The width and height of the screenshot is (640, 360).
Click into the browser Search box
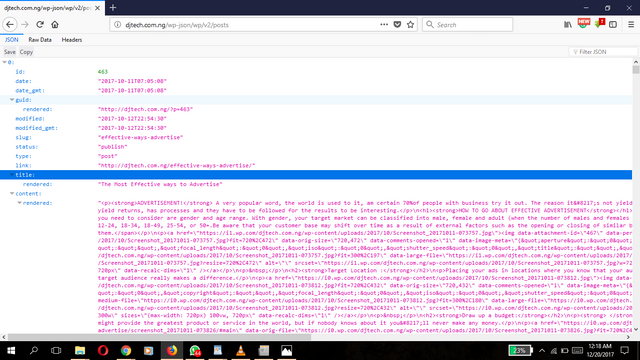tap(468, 24)
